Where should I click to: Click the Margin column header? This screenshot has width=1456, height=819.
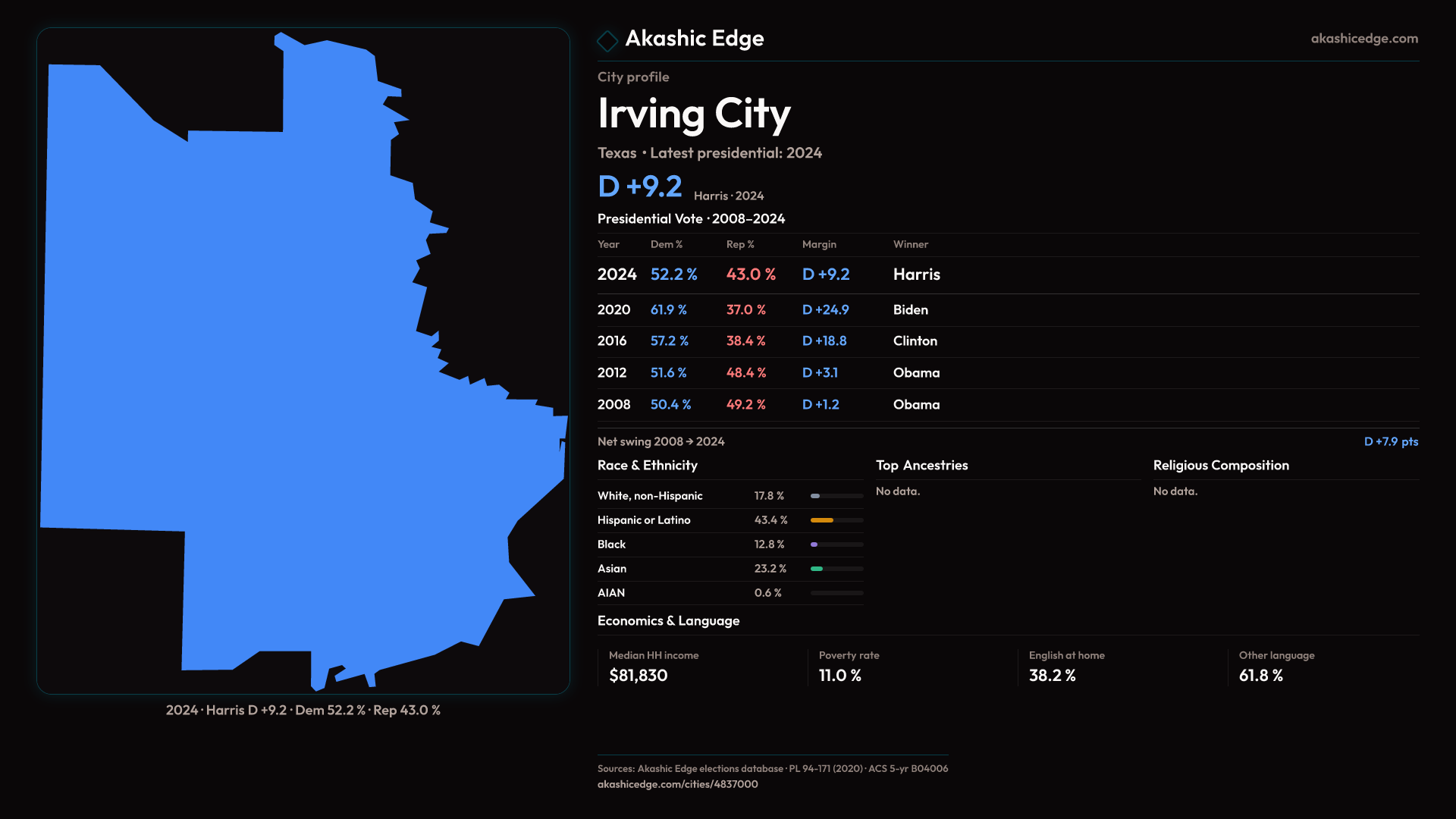[819, 244]
